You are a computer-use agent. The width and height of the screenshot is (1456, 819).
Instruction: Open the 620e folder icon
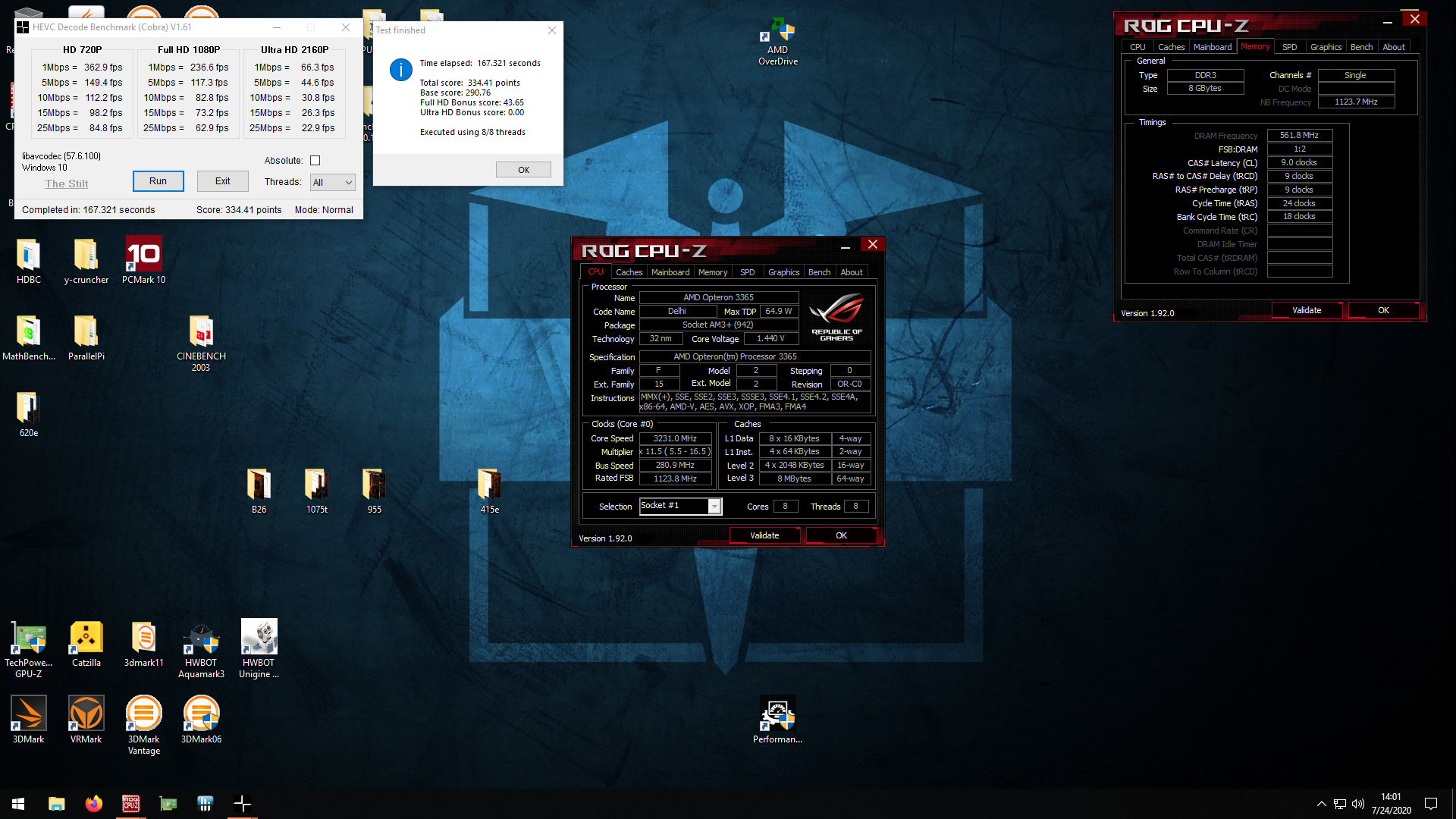(x=28, y=414)
